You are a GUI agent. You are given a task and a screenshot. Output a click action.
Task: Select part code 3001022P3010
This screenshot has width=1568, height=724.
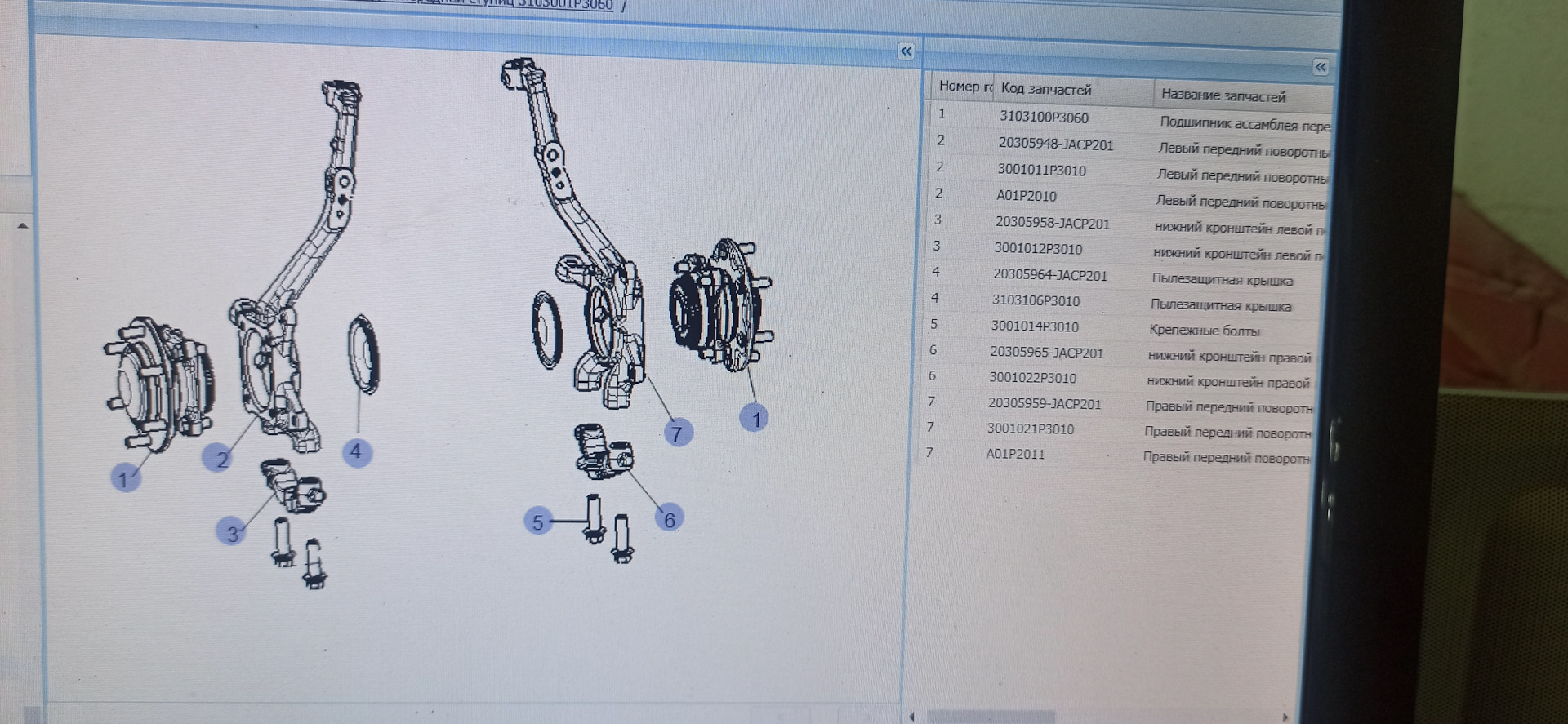1032,378
